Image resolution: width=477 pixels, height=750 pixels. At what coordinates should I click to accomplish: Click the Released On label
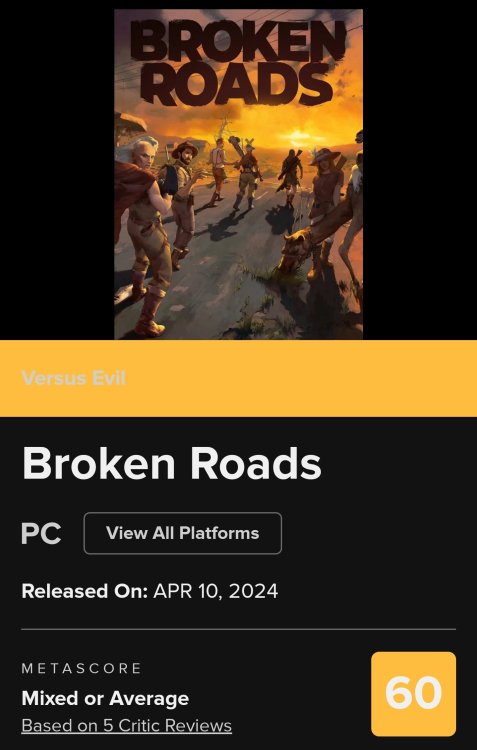point(85,591)
